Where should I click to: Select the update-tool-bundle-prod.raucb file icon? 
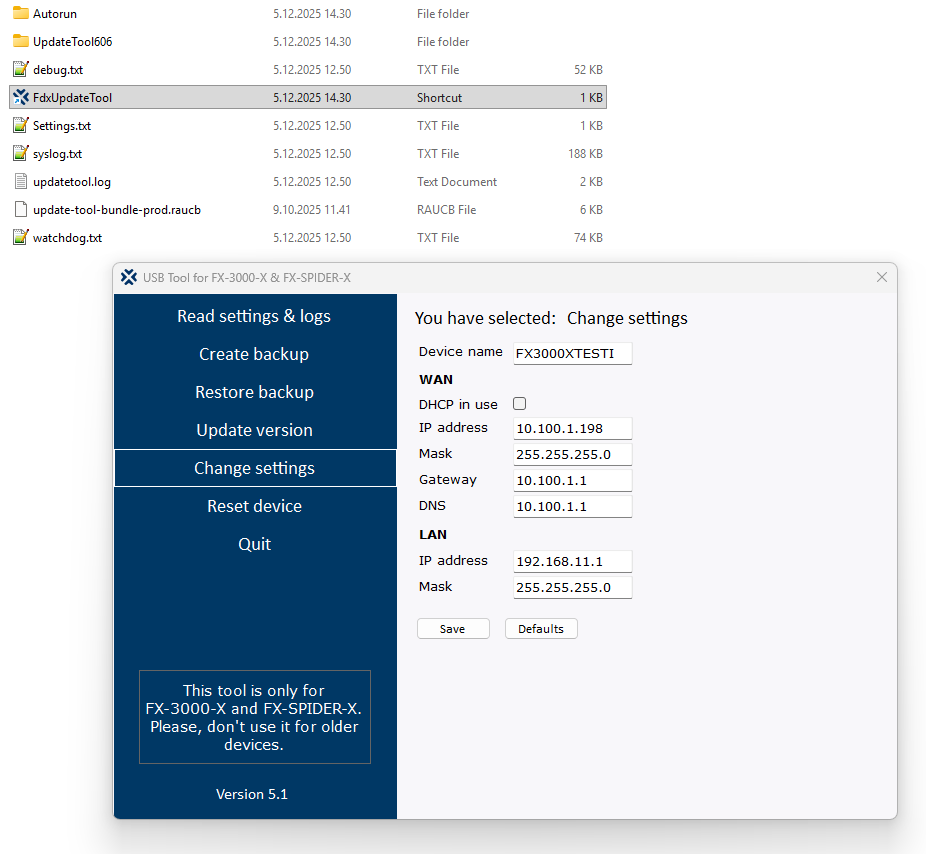pos(20,209)
